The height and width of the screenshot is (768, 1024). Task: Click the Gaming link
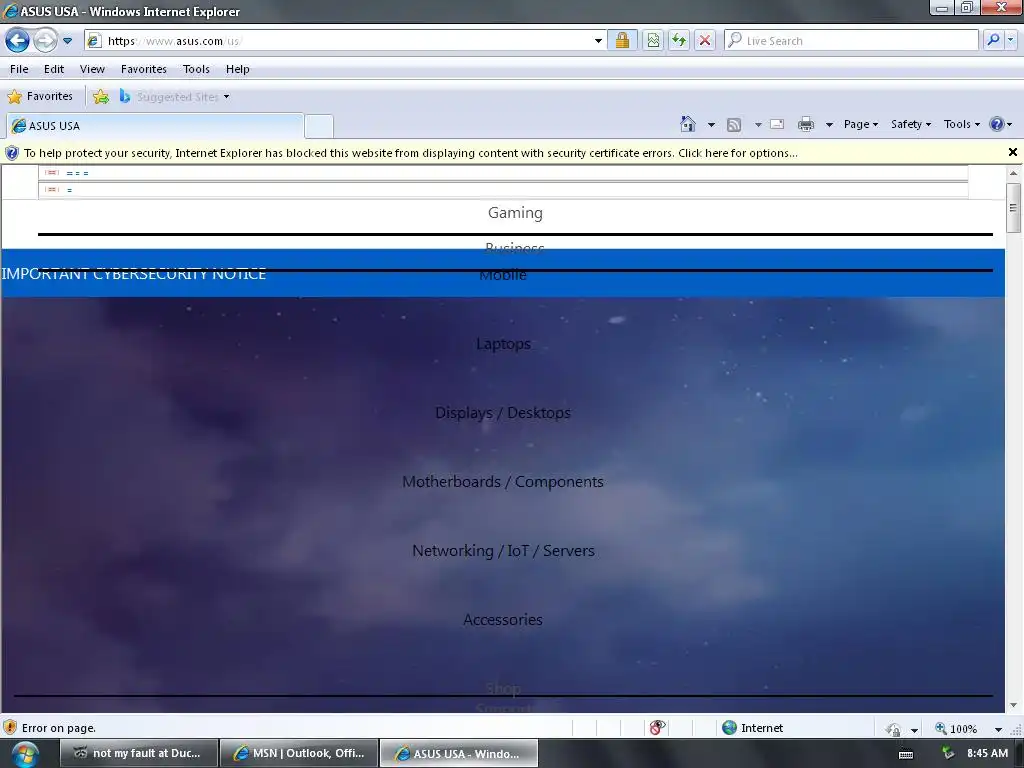[515, 213]
